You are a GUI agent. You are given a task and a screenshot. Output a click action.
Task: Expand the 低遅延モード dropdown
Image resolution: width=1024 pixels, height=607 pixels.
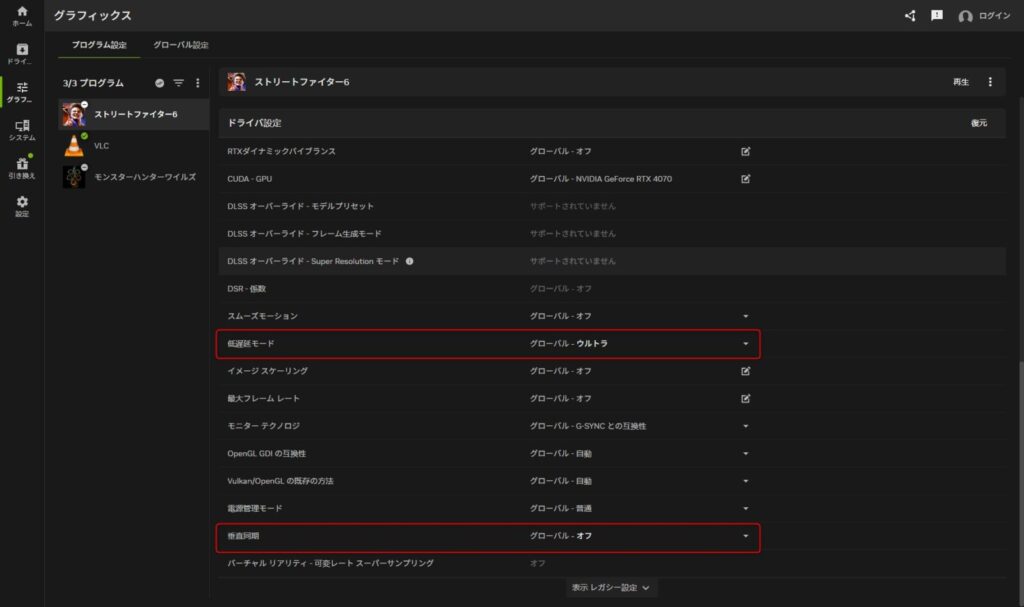tap(745, 344)
